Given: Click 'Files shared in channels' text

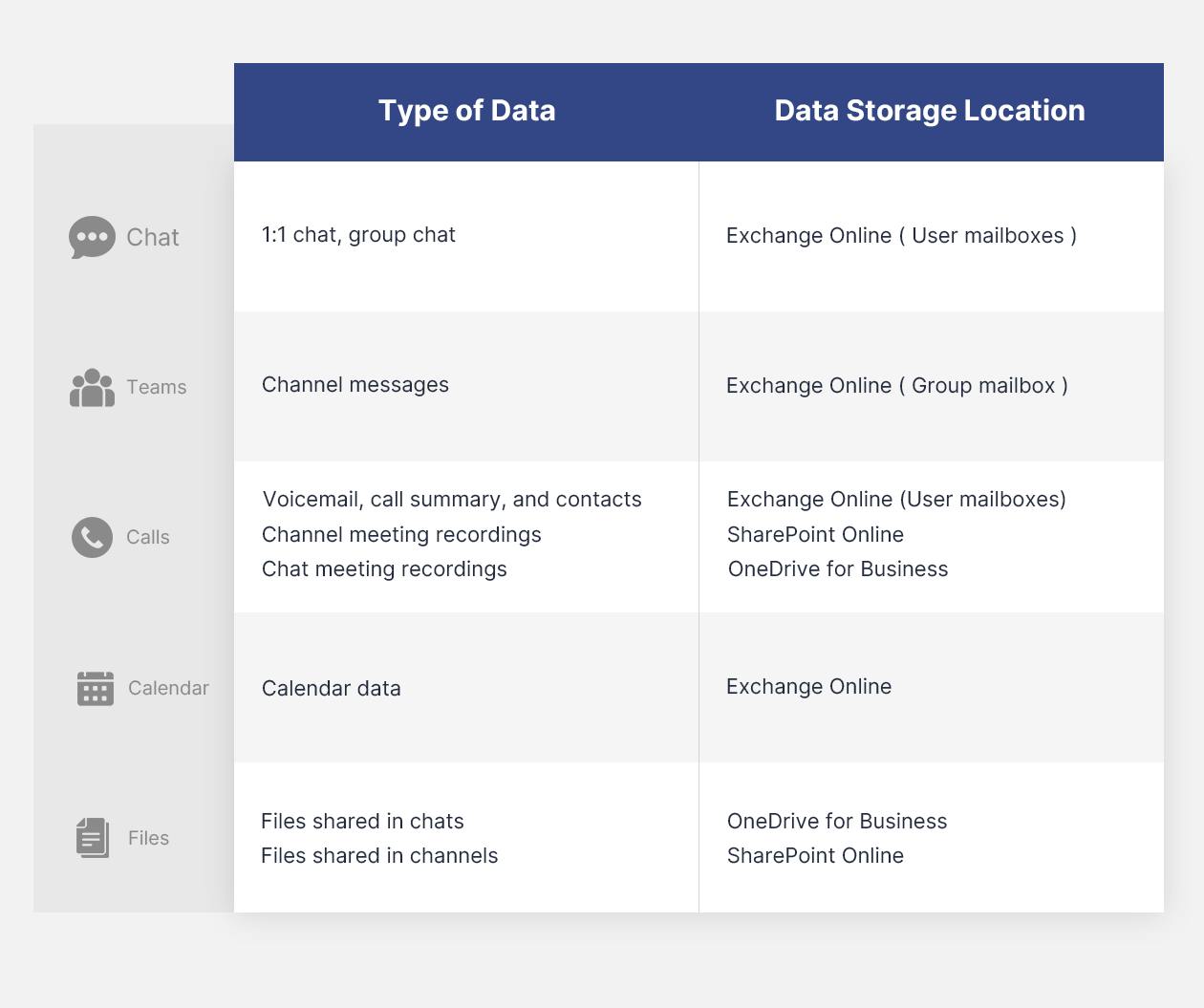Looking at the screenshot, I should tap(379, 856).
